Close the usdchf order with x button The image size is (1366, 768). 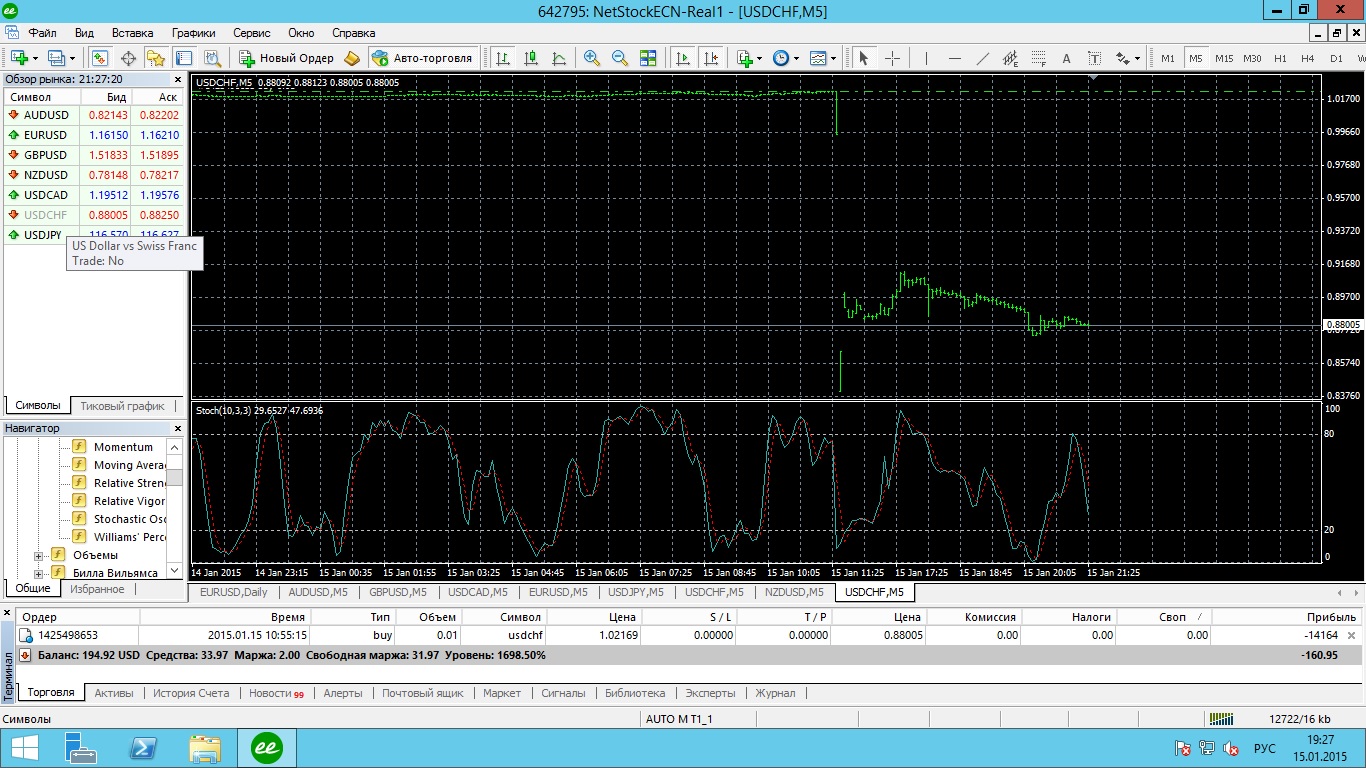1352,635
